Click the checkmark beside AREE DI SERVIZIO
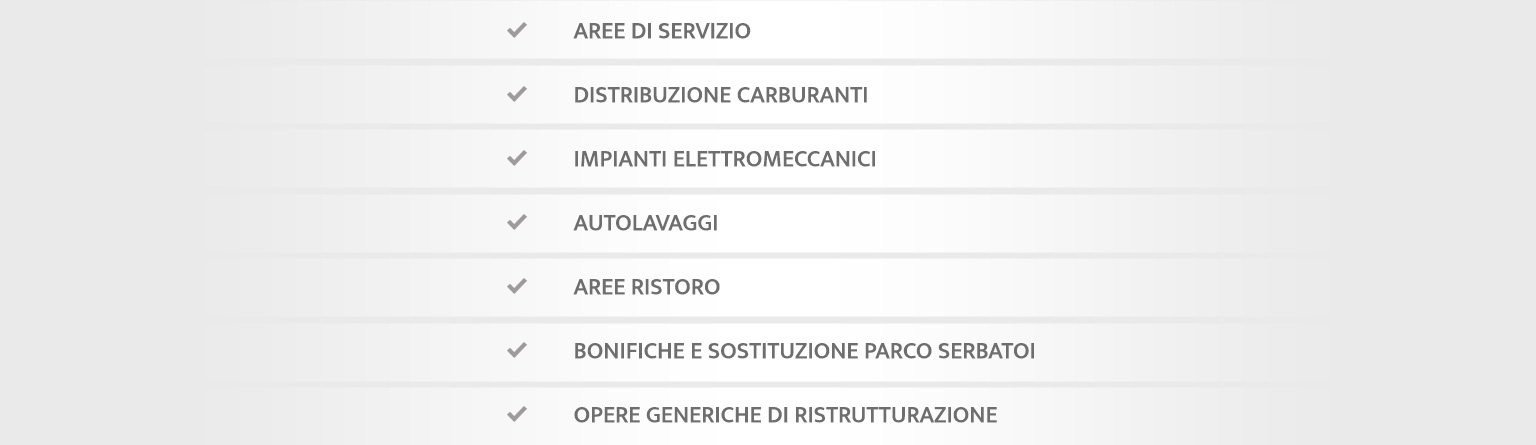This screenshot has height=445, width=1536. 517,31
